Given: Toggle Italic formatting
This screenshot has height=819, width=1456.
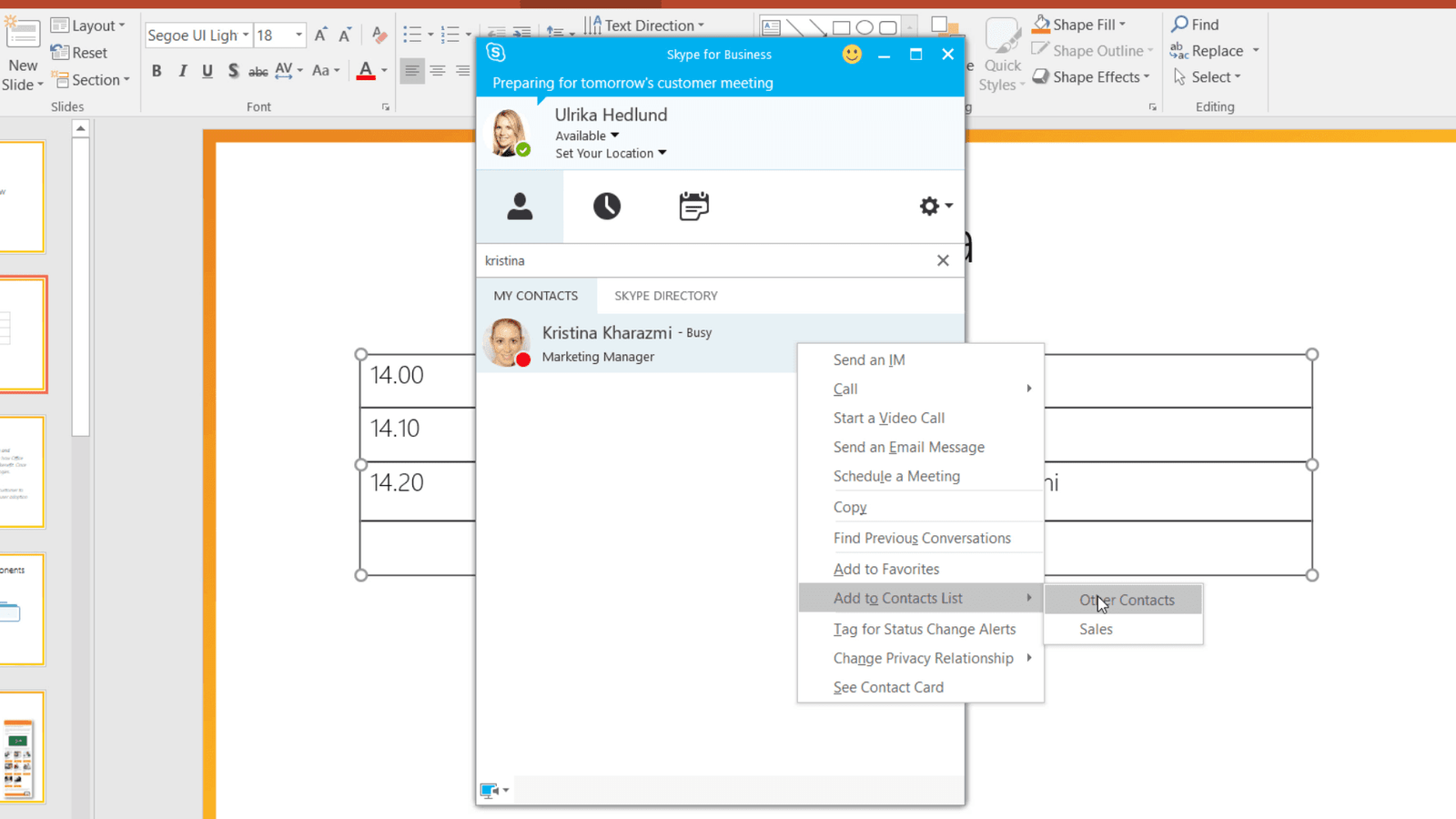Looking at the screenshot, I should (x=182, y=71).
